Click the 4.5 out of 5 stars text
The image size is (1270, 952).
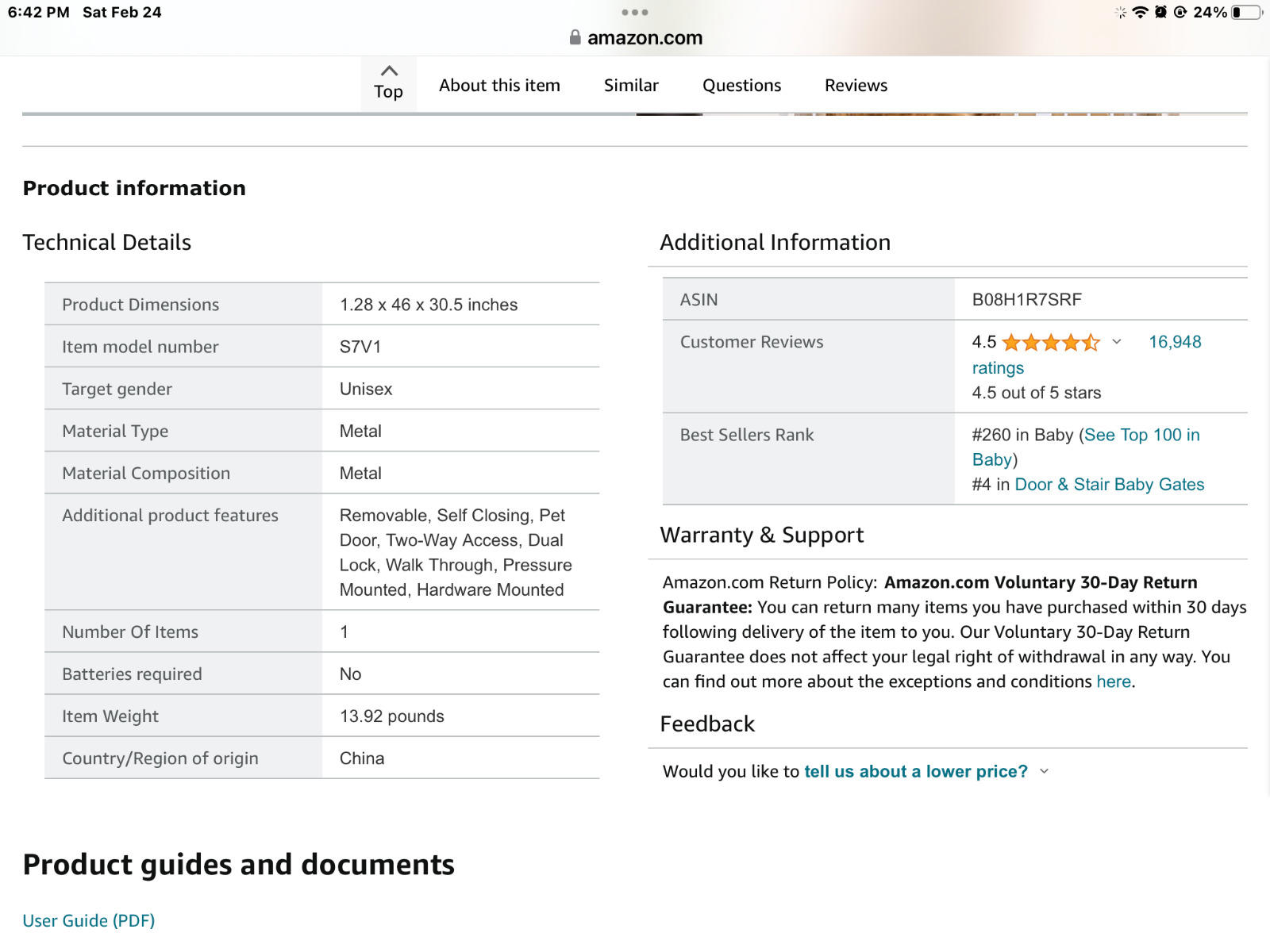click(x=1037, y=393)
